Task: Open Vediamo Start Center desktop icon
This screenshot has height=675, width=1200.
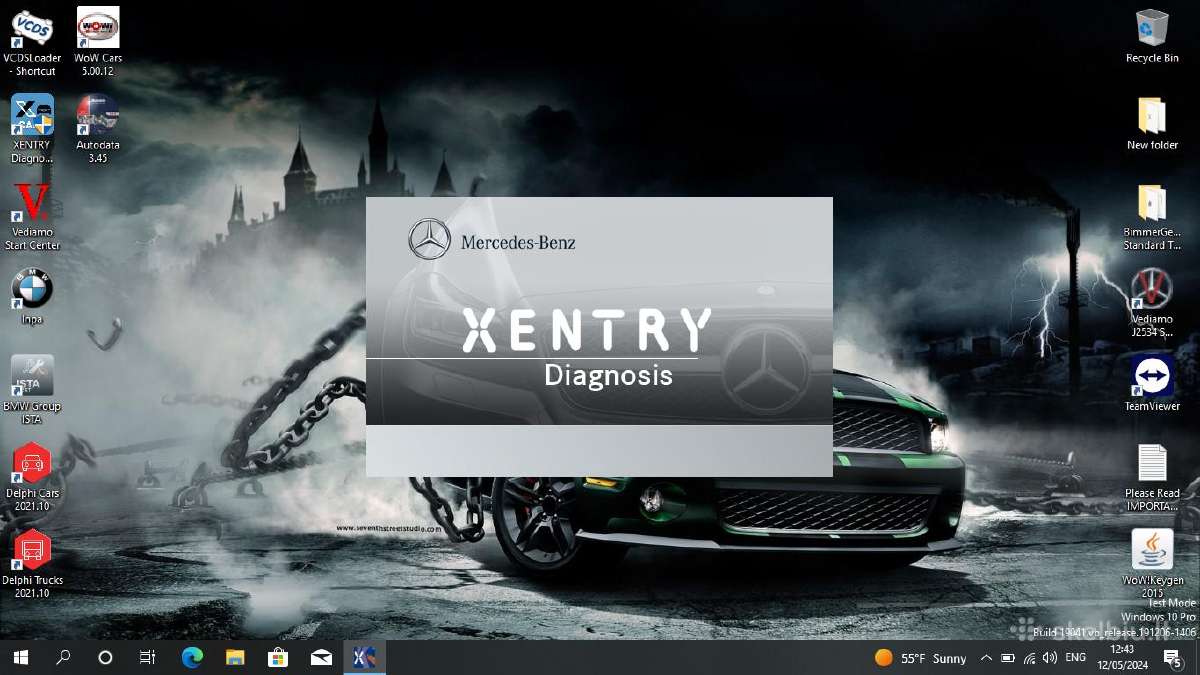Action: pyautogui.click(x=32, y=216)
